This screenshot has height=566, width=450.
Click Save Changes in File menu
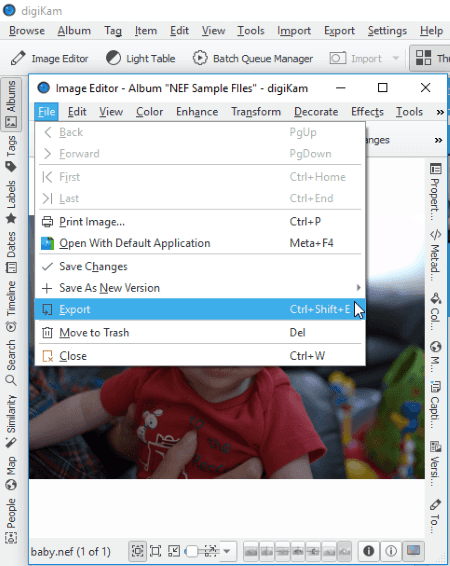click(200, 266)
